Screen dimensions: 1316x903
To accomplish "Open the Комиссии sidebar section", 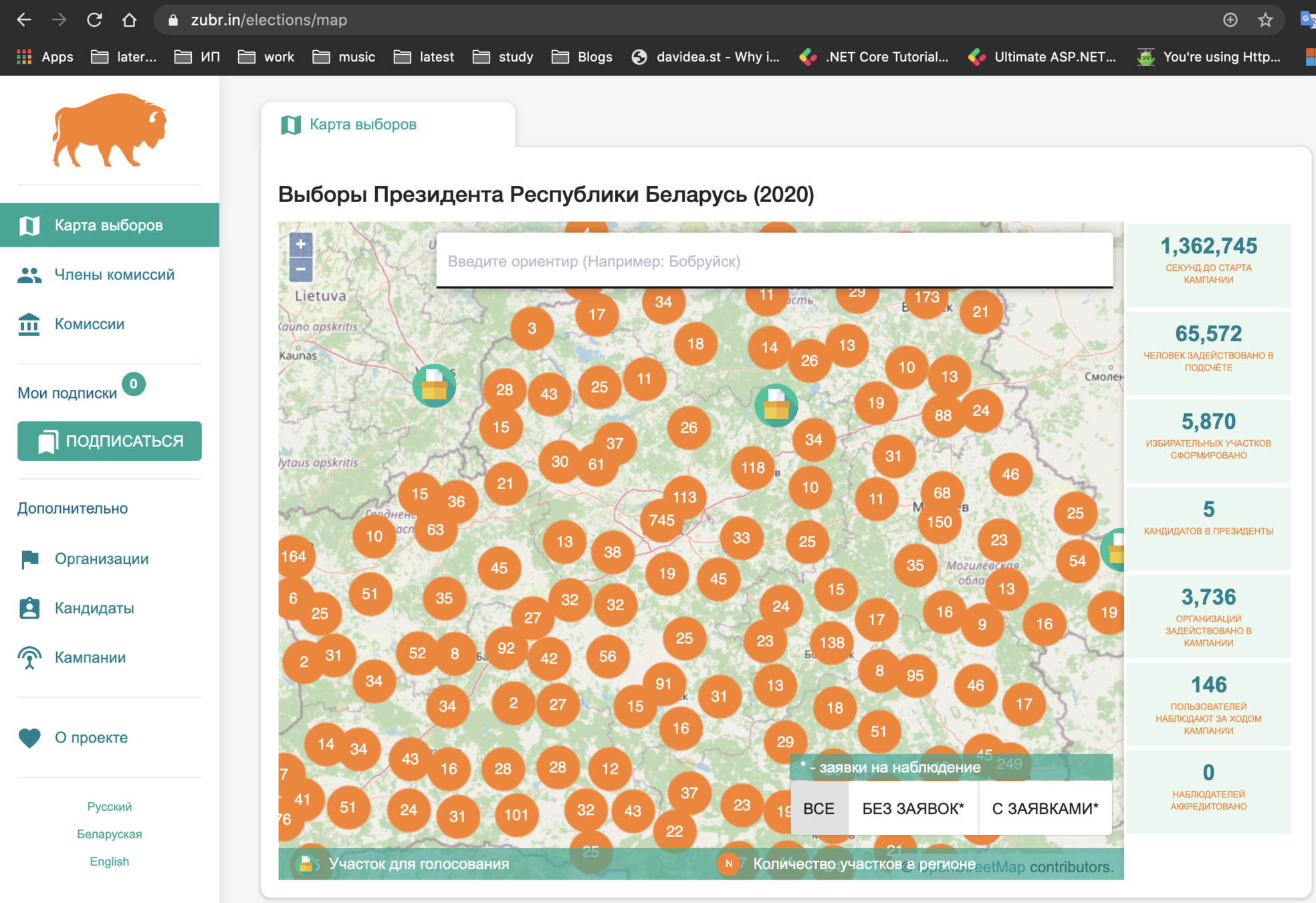I will [x=89, y=324].
